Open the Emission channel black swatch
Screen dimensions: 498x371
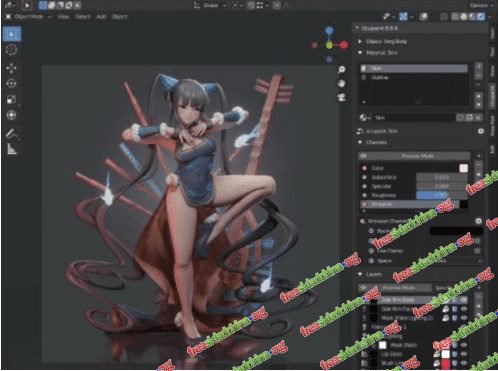coord(464,204)
